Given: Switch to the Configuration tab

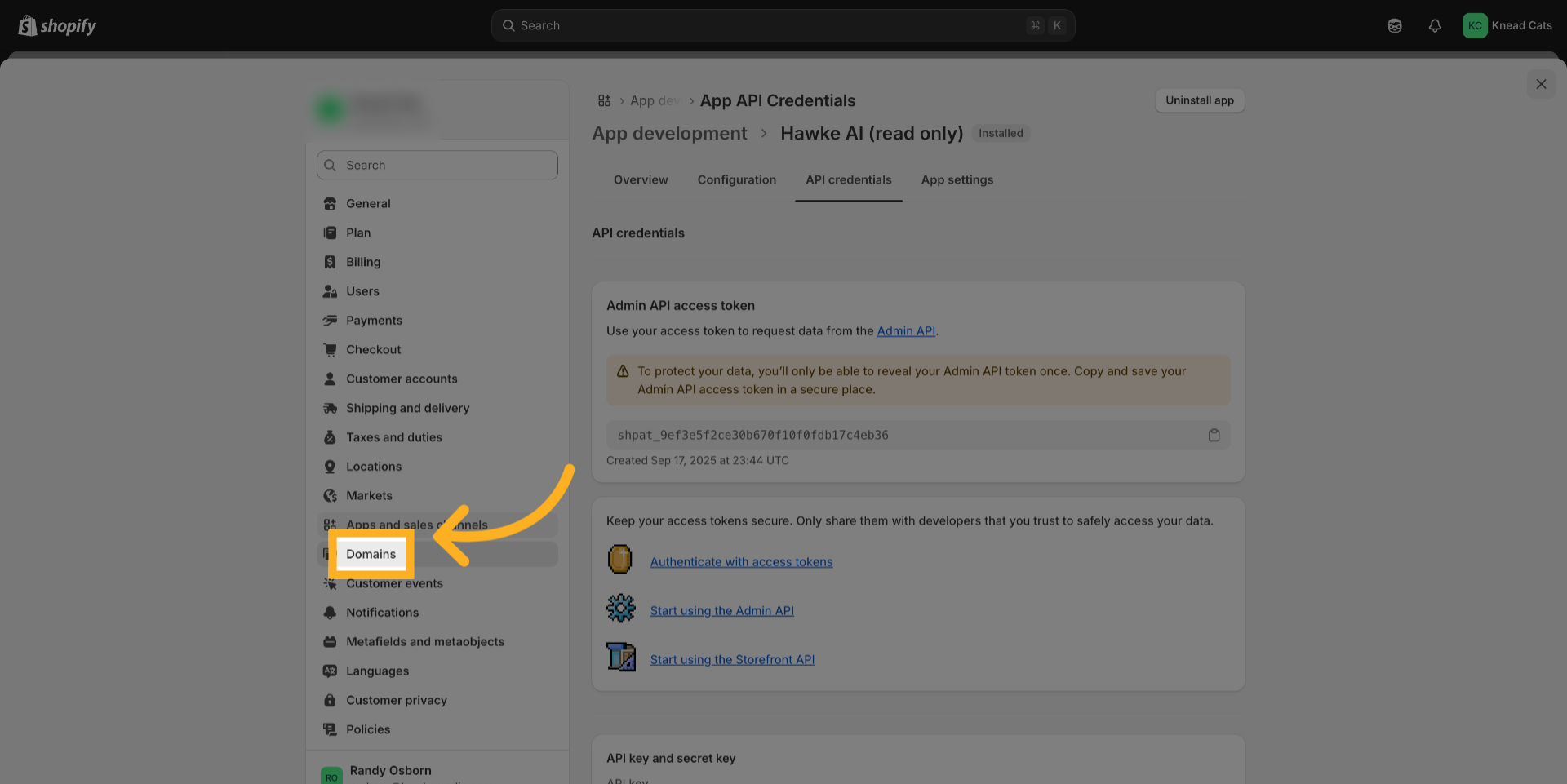Looking at the screenshot, I should 736,180.
